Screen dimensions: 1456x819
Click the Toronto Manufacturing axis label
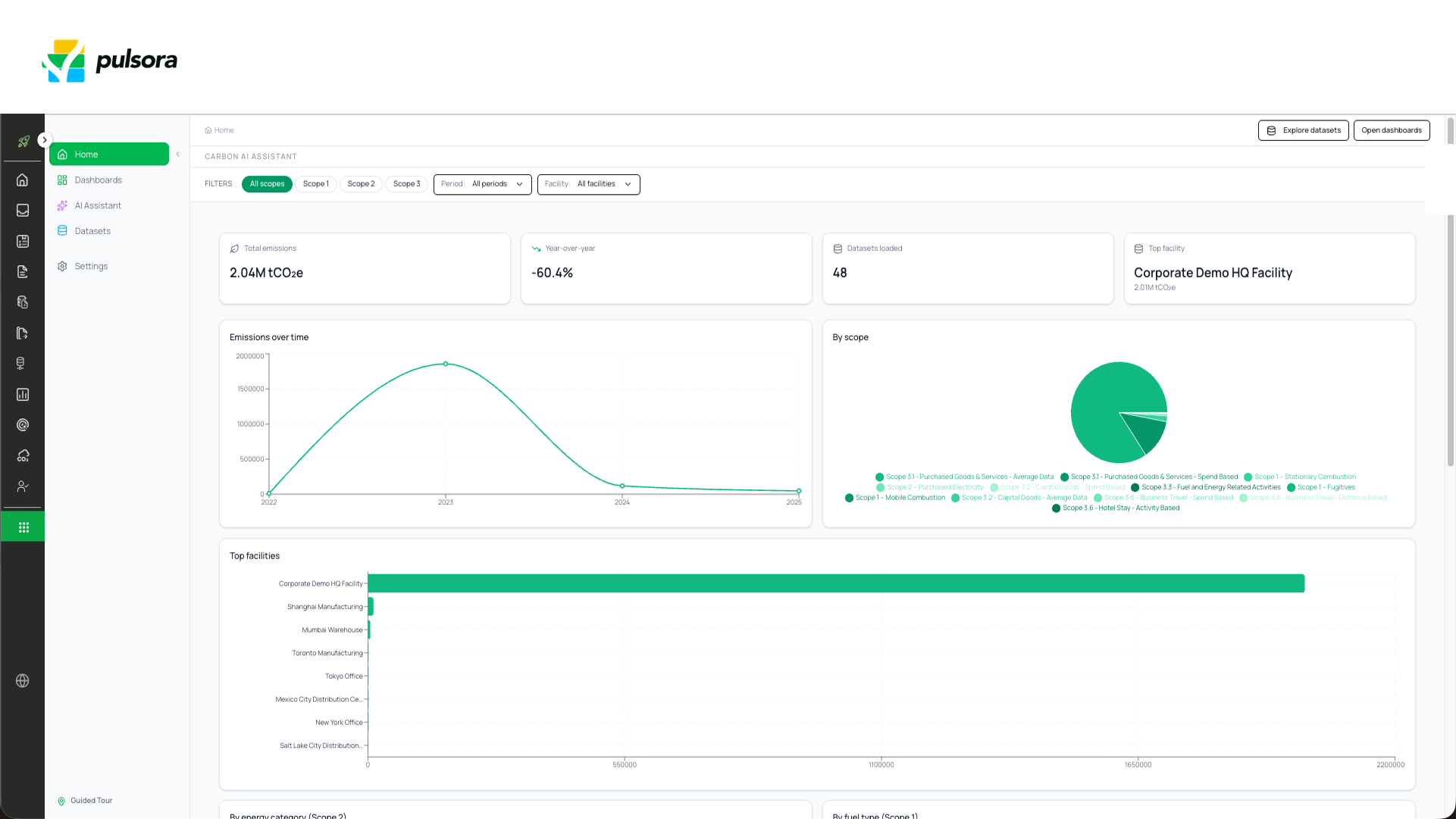(x=327, y=653)
